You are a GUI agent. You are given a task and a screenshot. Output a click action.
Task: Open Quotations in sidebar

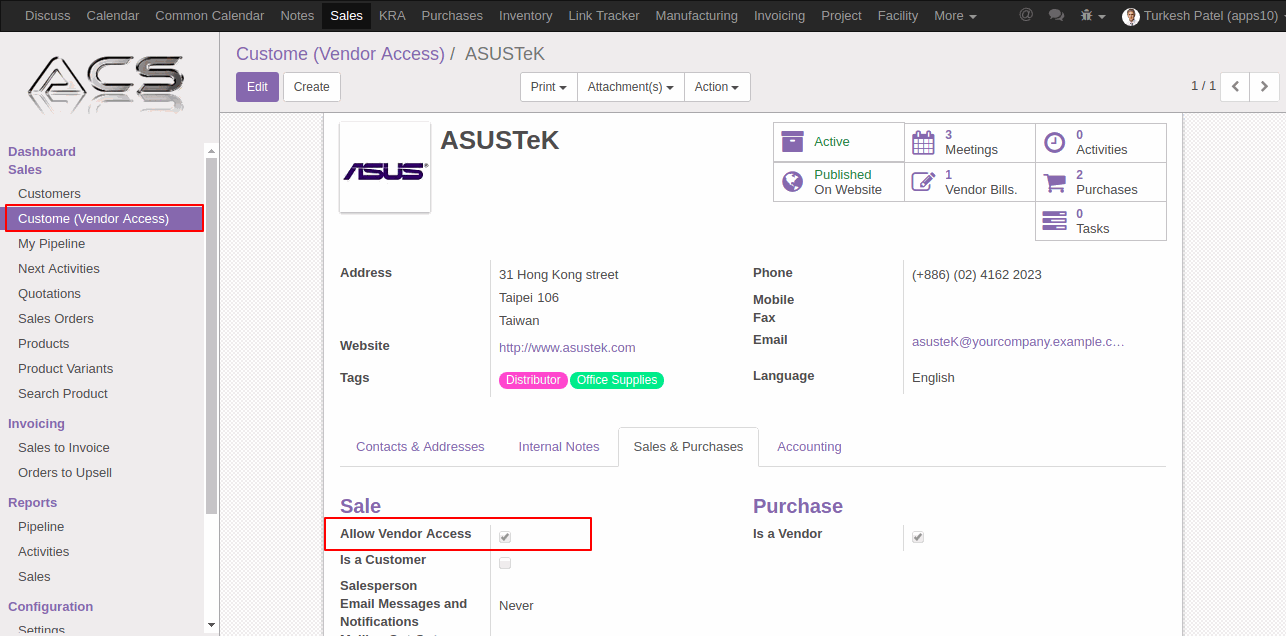pyautogui.click(x=49, y=294)
